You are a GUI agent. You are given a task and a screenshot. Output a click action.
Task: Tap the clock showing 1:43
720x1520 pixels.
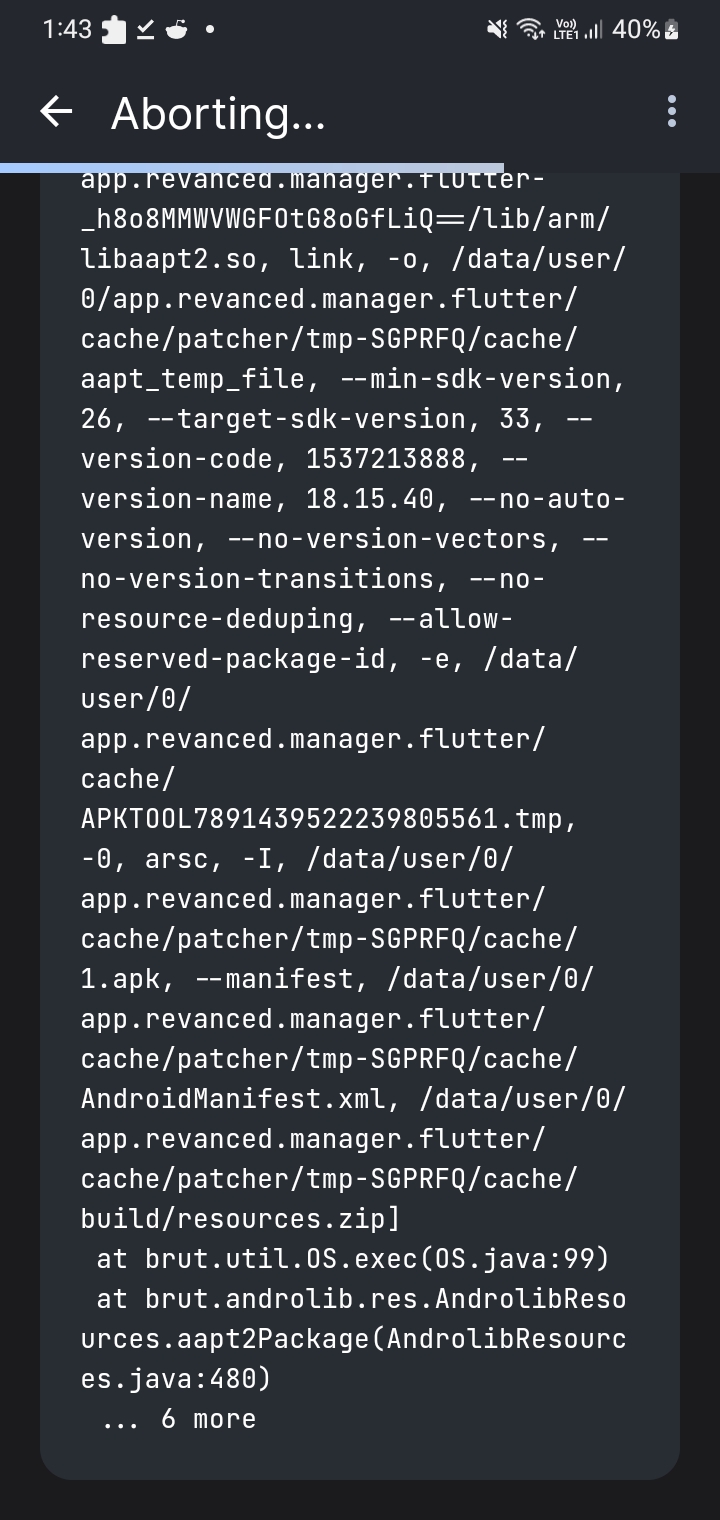point(66,29)
